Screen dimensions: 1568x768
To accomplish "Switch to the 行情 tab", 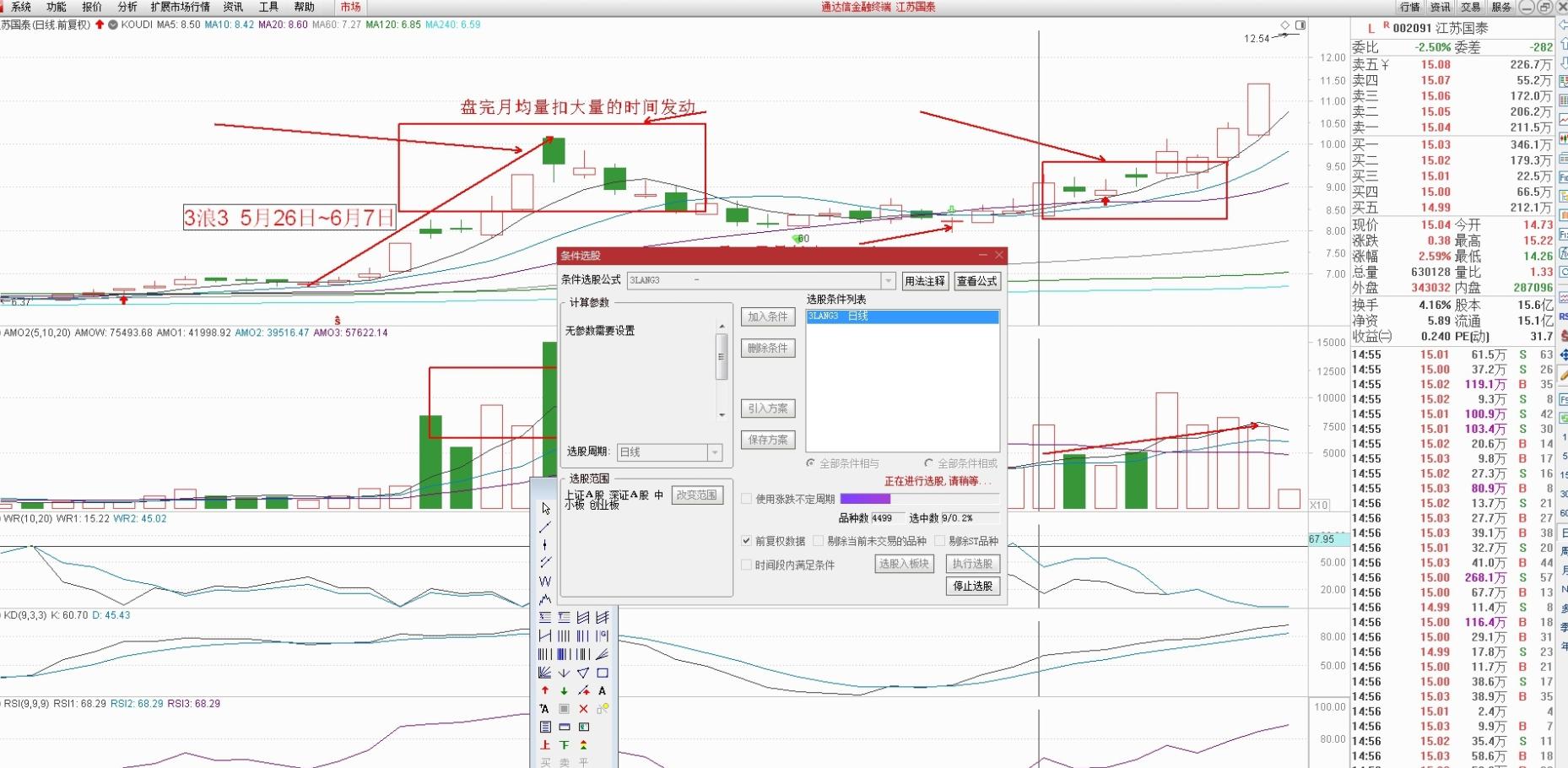I will (x=1410, y=7).
